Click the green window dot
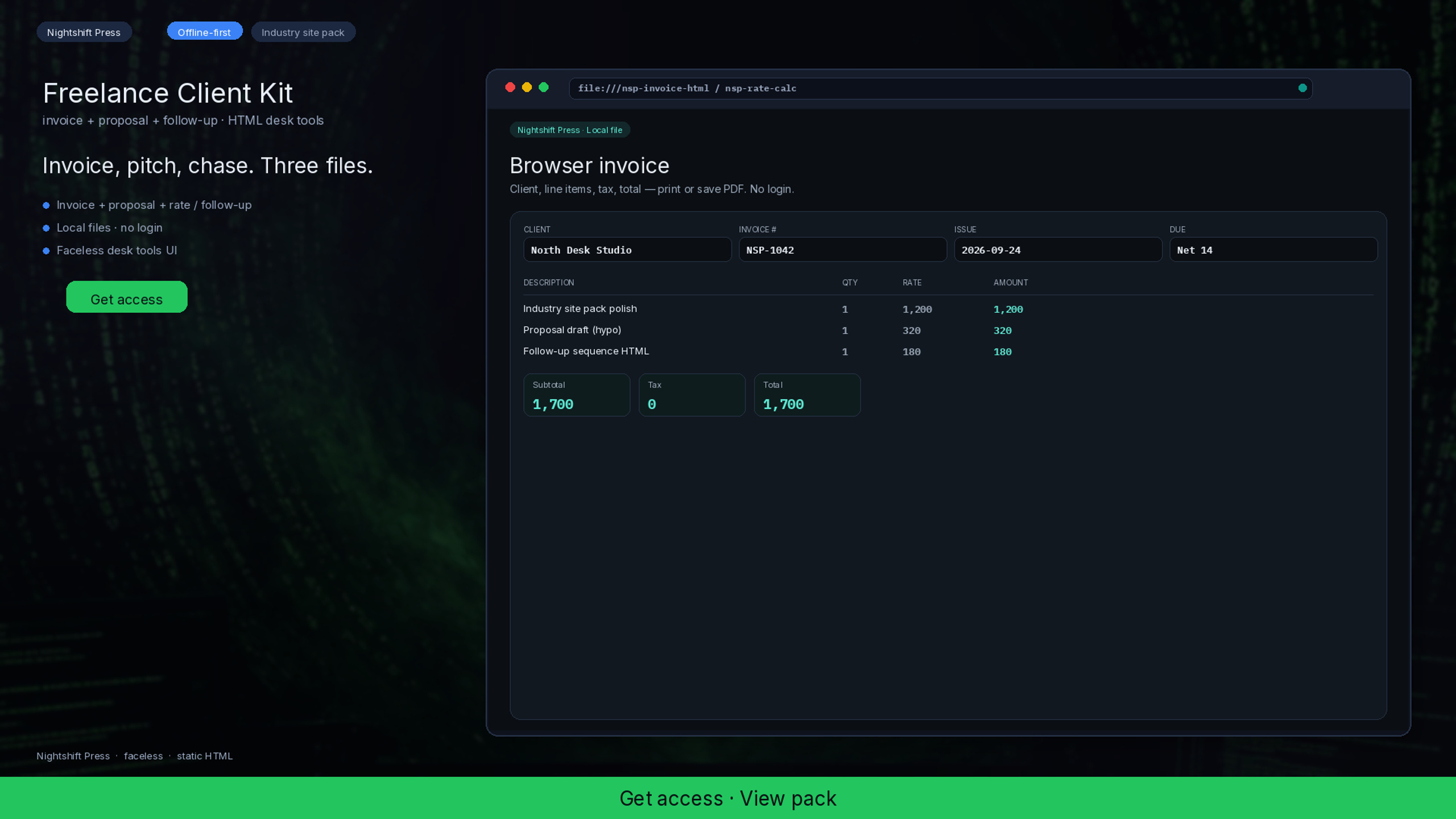The width and height of the screenshot is (1456, 819). coord(544,87)
